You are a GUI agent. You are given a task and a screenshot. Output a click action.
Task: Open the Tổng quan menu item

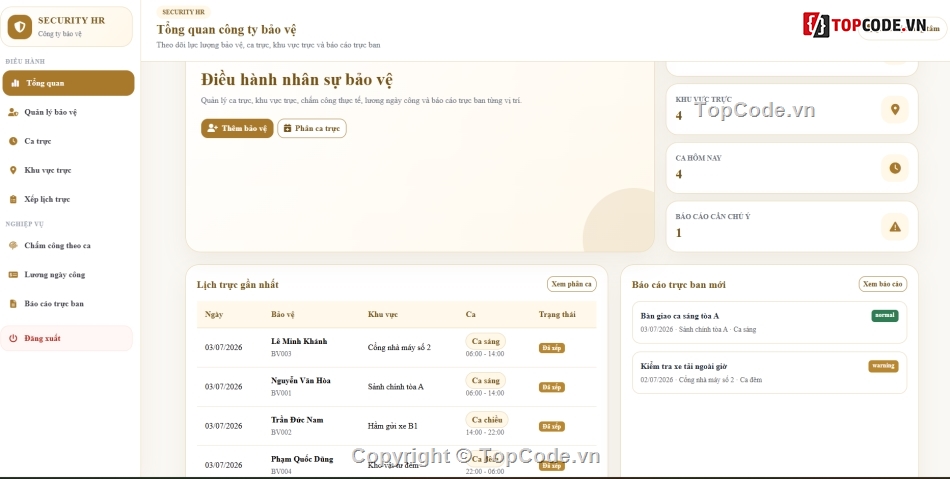click(x=68, y=83)
